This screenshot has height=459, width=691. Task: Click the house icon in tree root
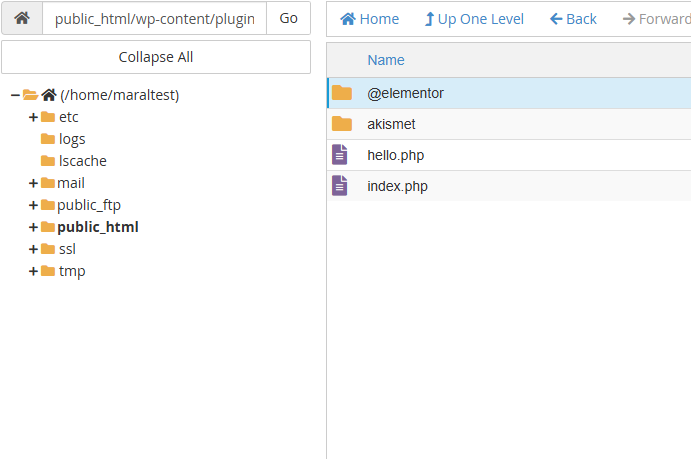49,95
